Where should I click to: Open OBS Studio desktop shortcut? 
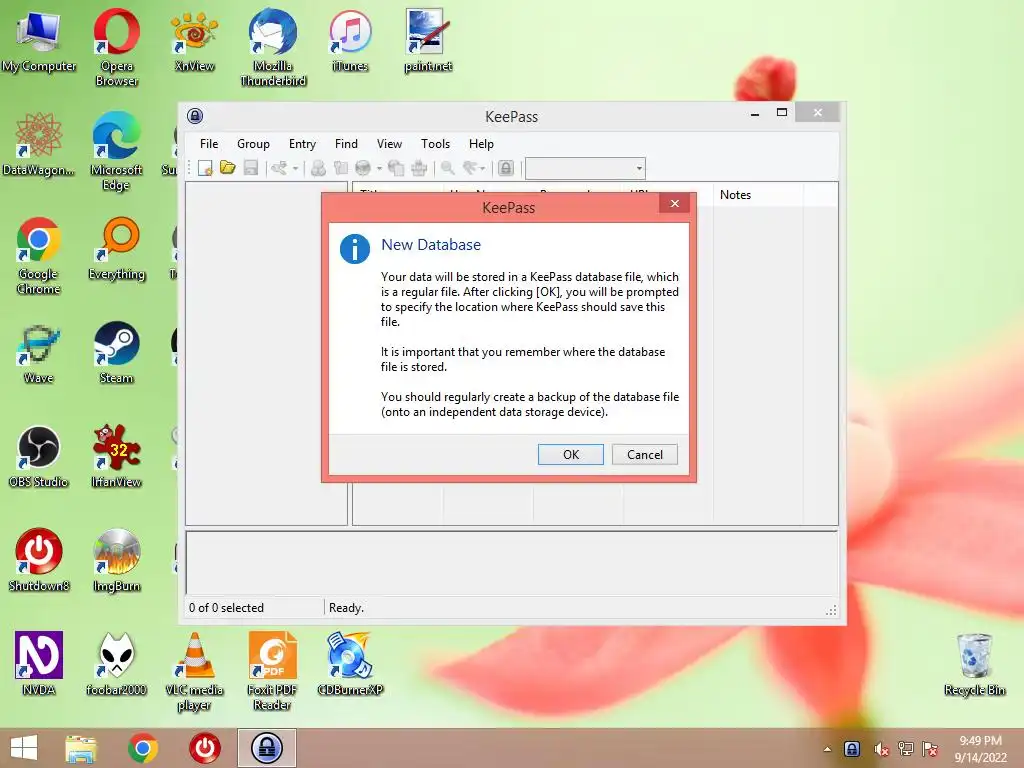click(39, 456)
